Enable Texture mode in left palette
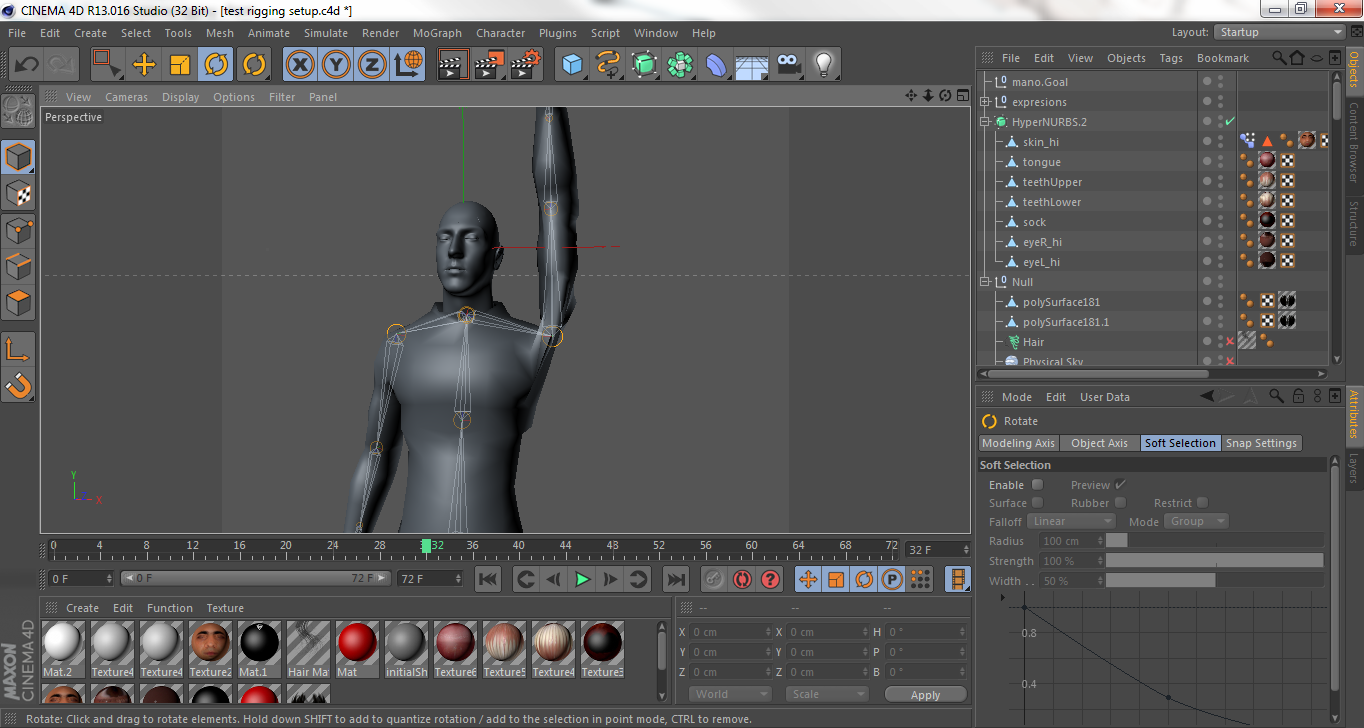The width and height of the screenshot is (1364, 728). click(x=19, y=194)
